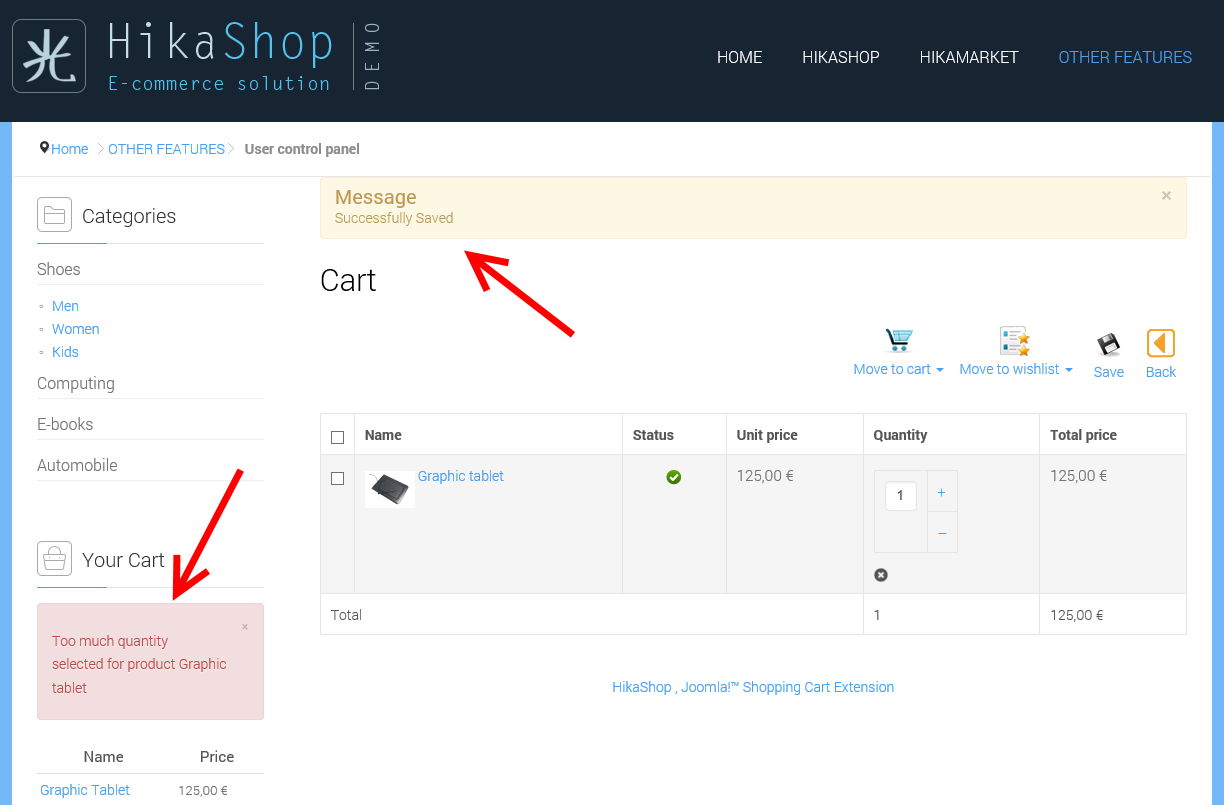This screenshot has height=805, width=1224.
Task: Open the Women subcategory
Action: tap(76, 329)
